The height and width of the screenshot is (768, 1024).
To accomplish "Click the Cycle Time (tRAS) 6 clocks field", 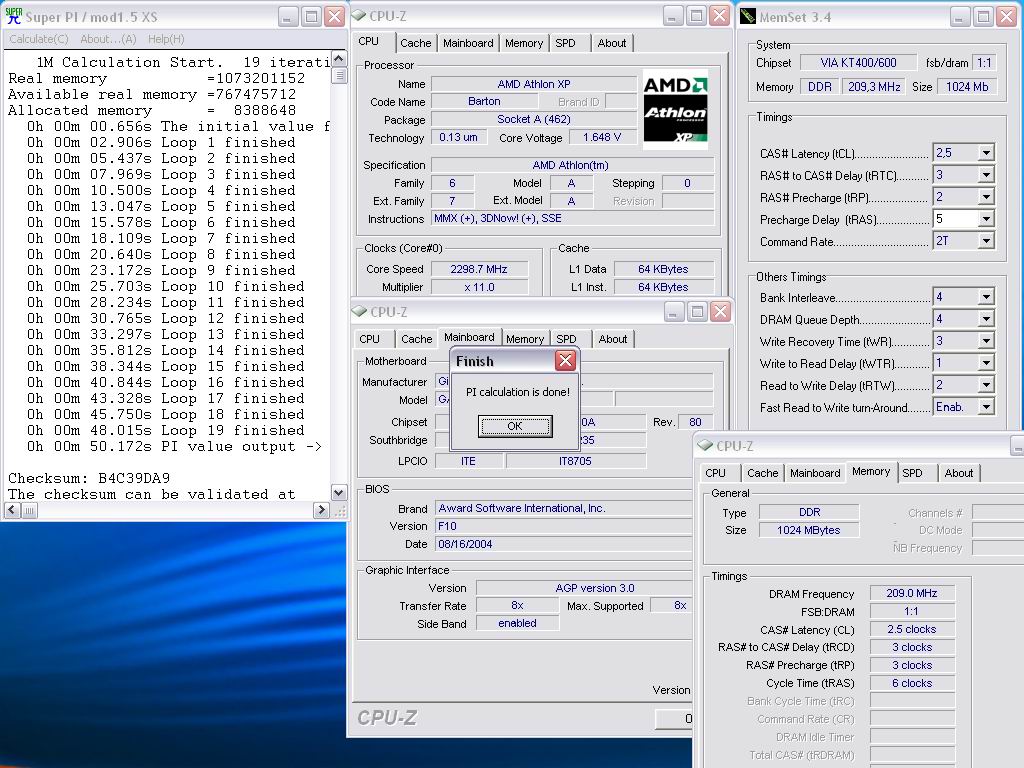I will (912, 683).
